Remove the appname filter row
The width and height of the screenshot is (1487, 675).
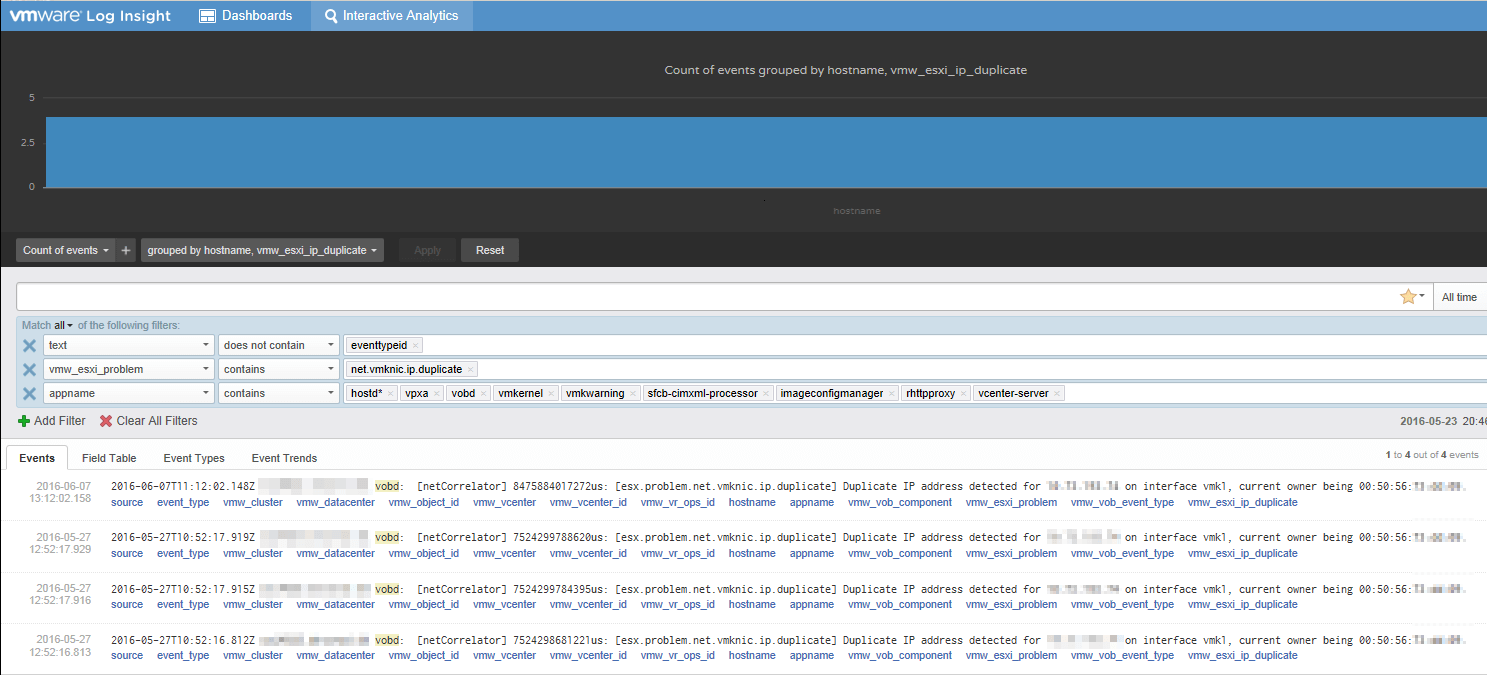[x=30, y=393]
